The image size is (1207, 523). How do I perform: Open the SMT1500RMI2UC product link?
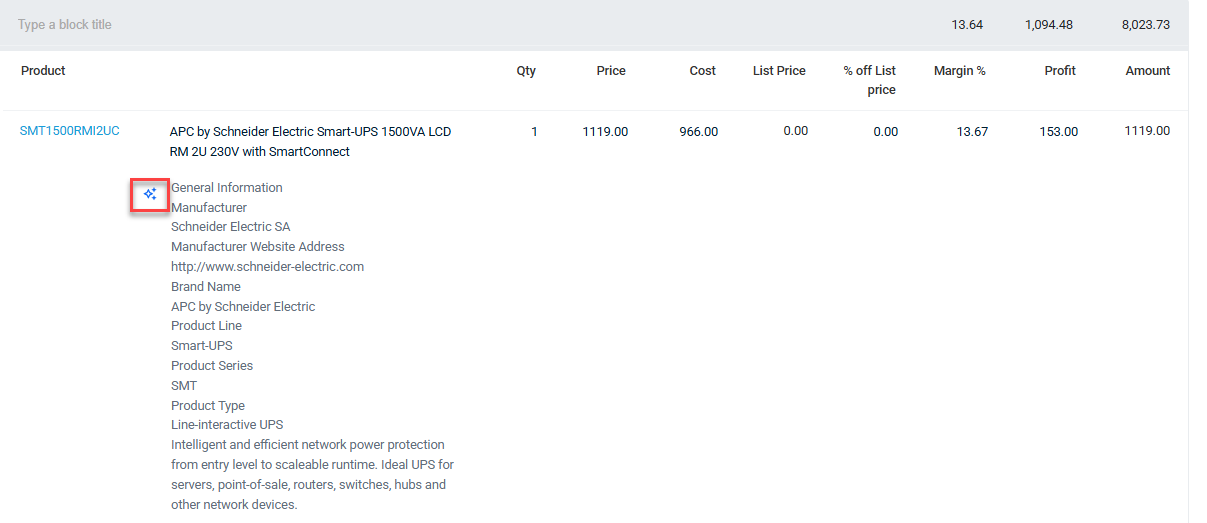pyautogui.click(x=70, y=131)
